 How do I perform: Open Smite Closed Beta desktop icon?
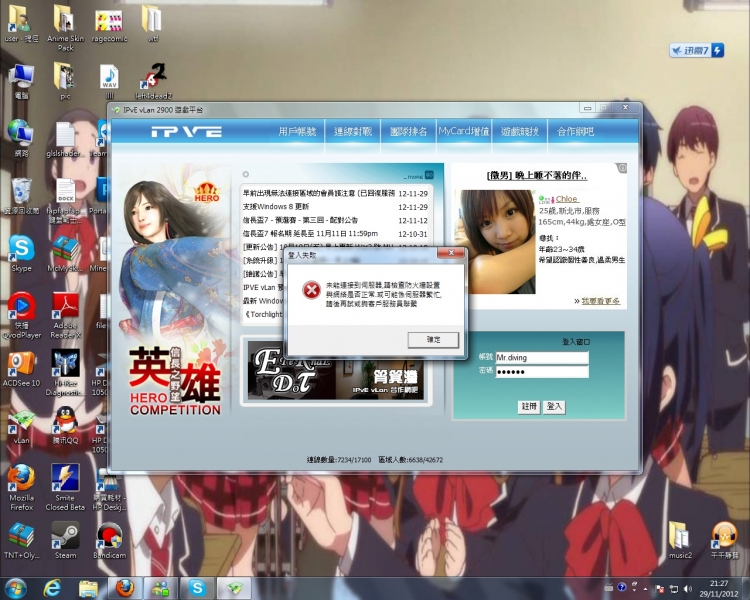coord(65,487)
